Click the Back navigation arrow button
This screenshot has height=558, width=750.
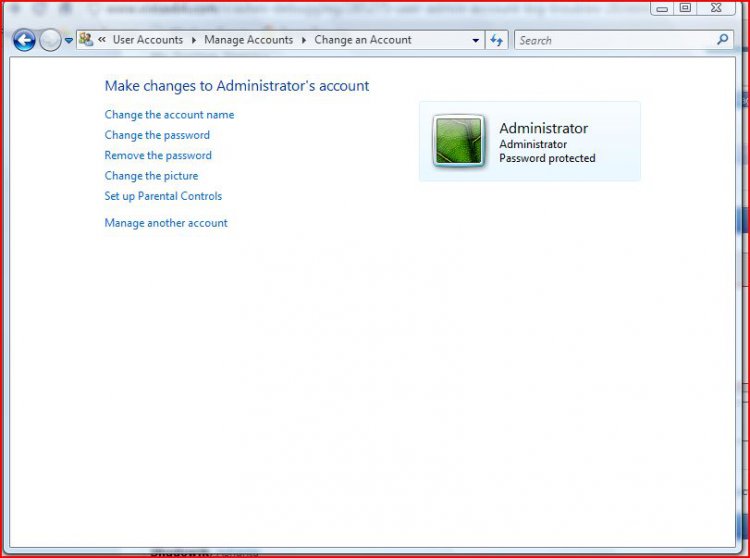click(x=24, y=41)
